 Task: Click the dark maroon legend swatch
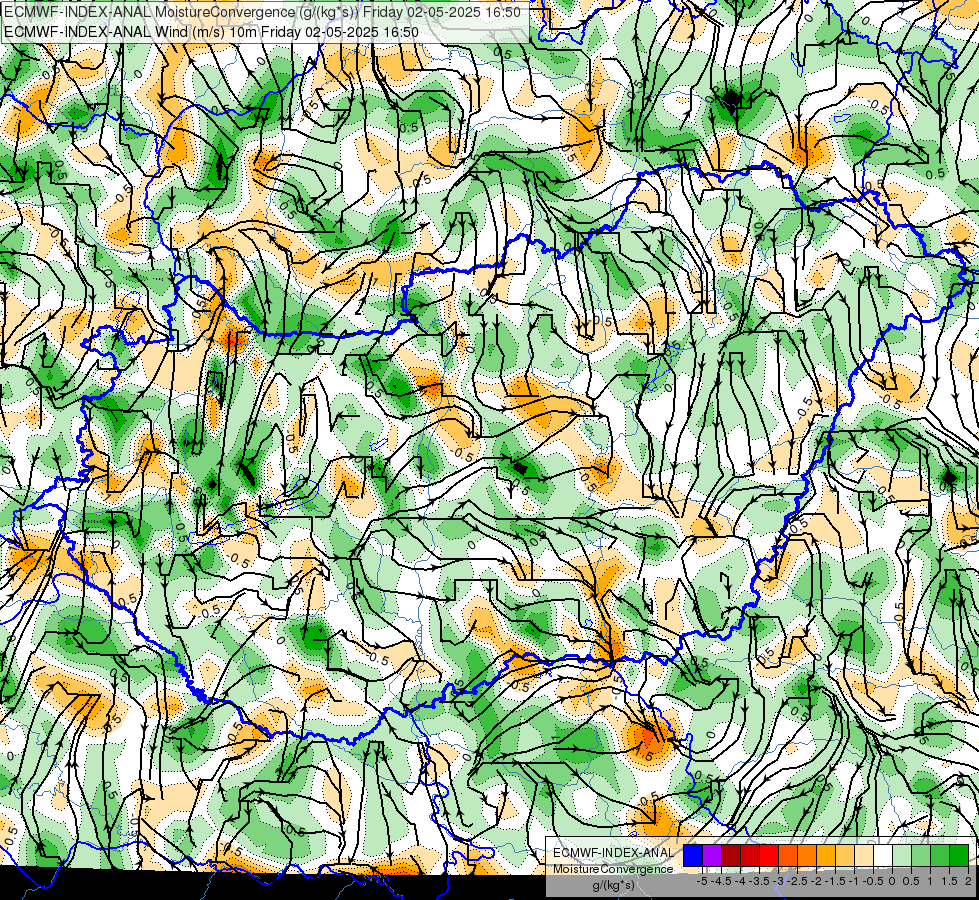point(731,855)
